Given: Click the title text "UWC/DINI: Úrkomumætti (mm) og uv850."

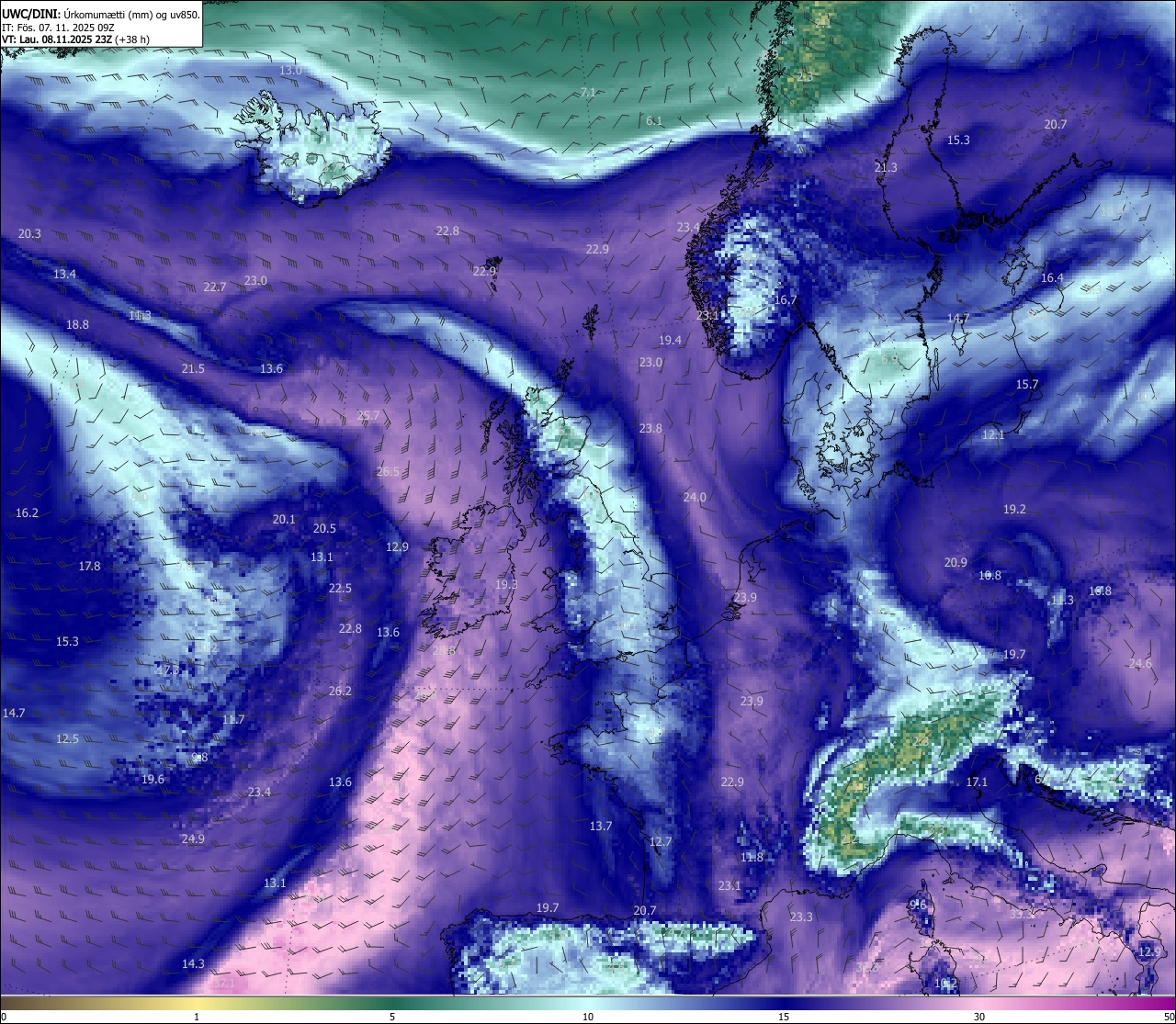Looking at the screenshot, I should click(x=100, y=15).
